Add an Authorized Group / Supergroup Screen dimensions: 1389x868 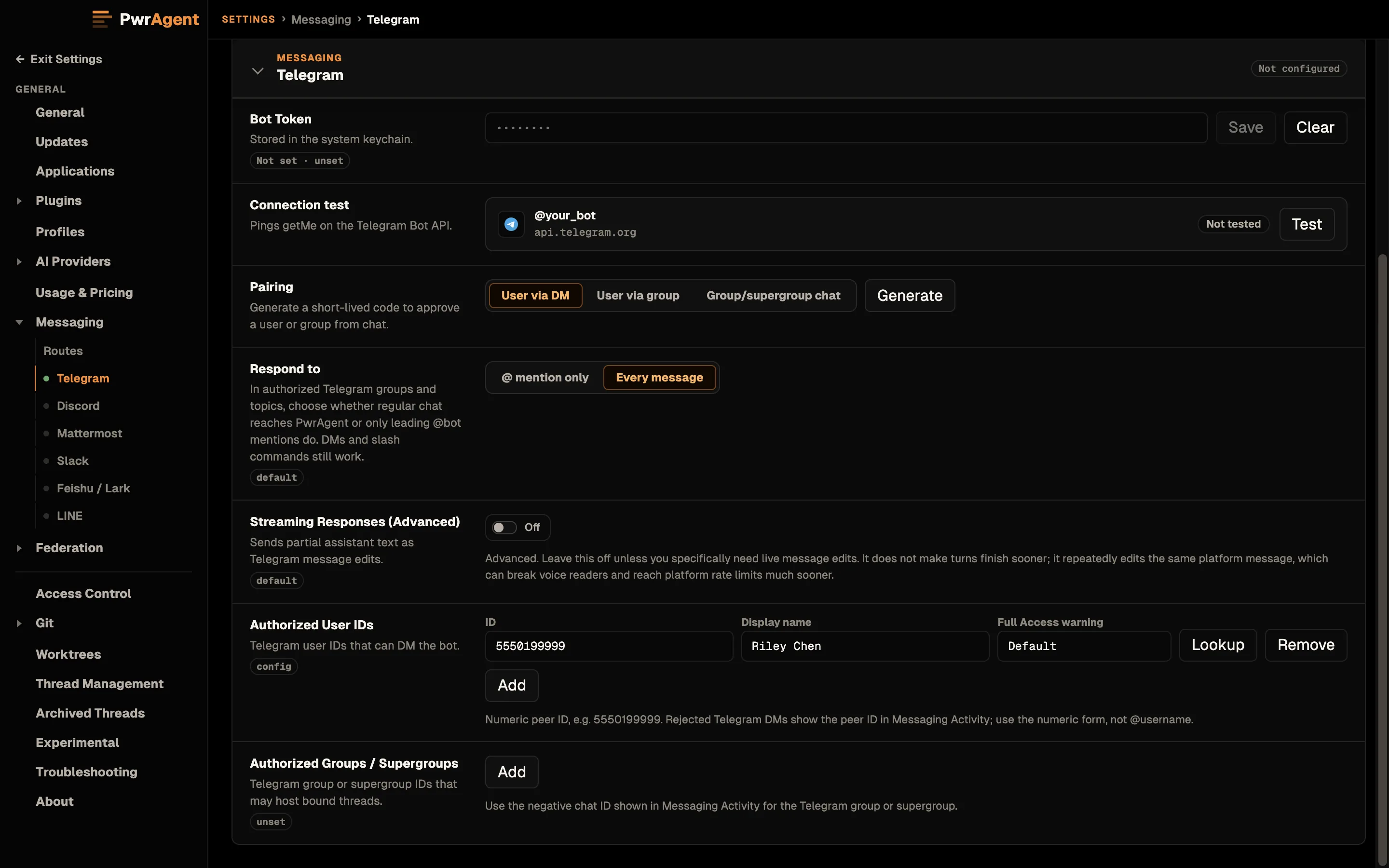coord(511,772)
